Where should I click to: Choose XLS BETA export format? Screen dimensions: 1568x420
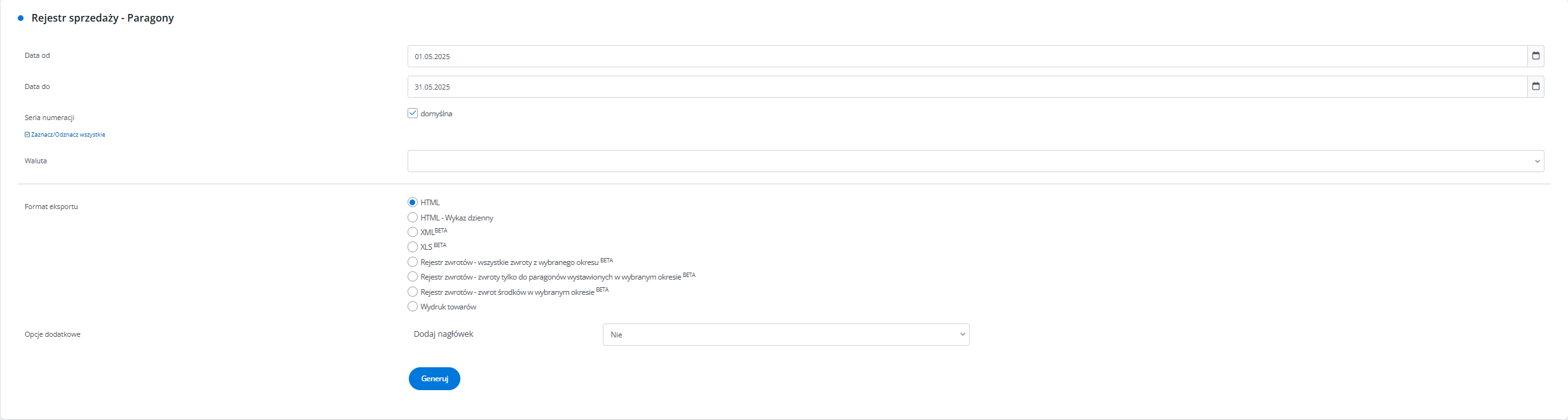click(413, 247)
